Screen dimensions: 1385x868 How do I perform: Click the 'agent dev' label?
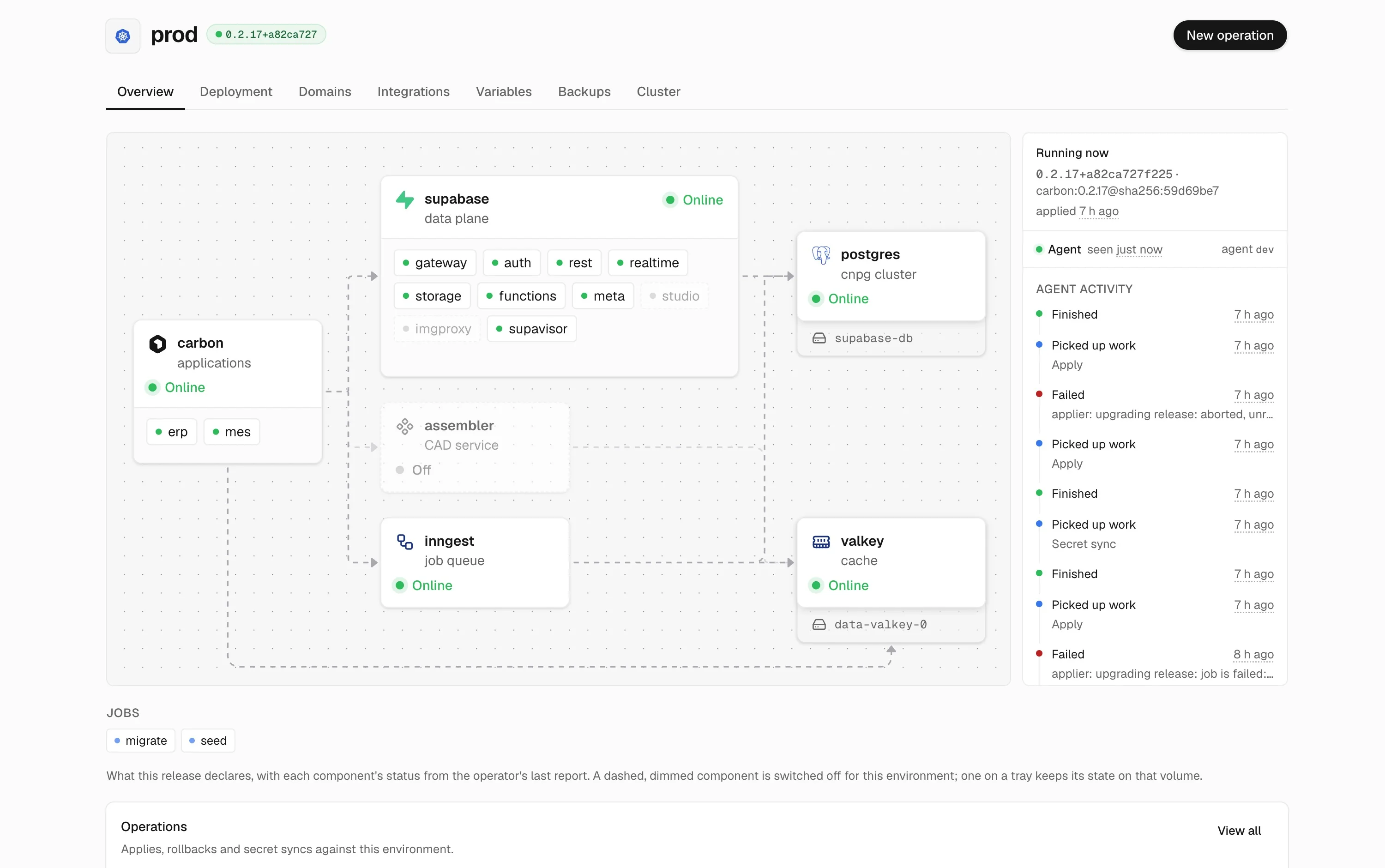pos(1247,249)
